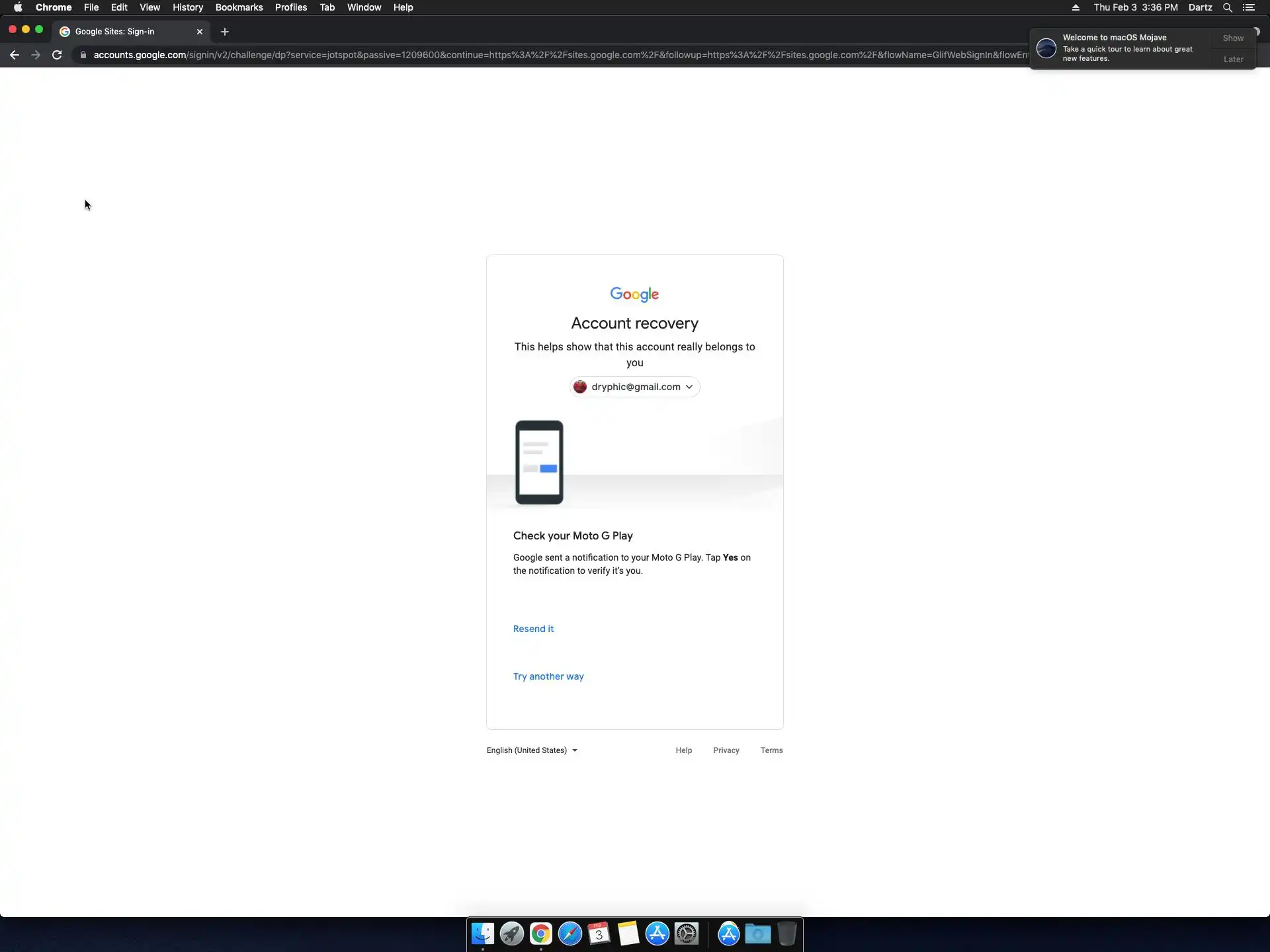Open the Privacy footer link
The image size is (1270, 952).
click(x=726, y=750)
